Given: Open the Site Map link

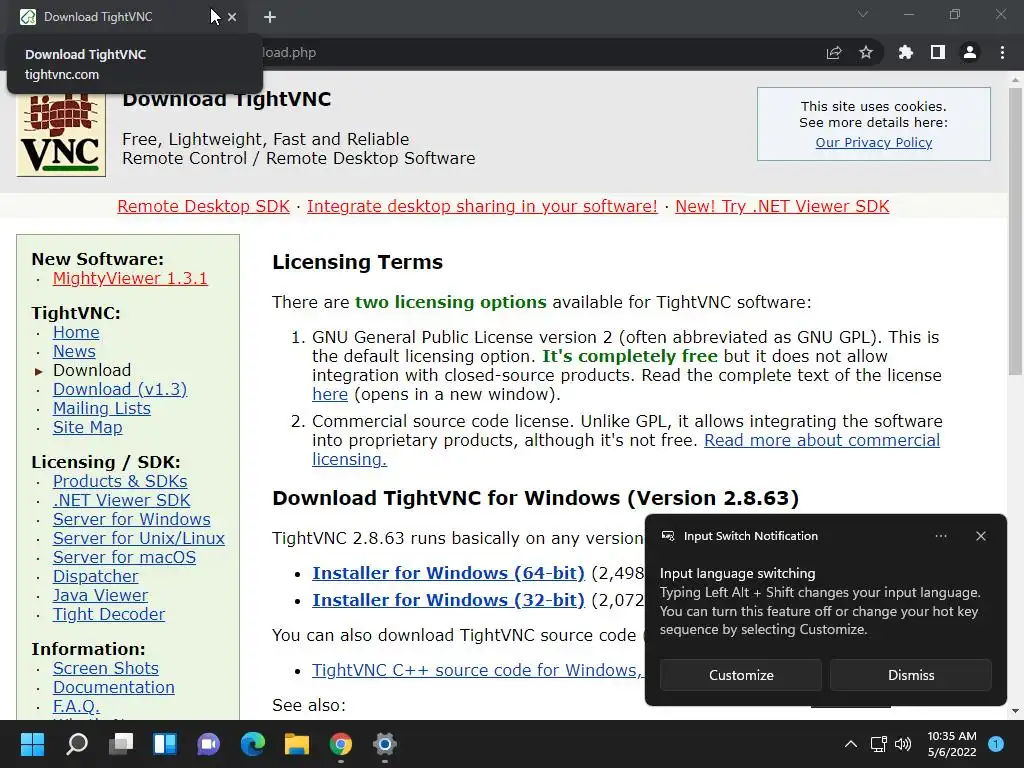Looking at the screenshot, I should [88, 427].
